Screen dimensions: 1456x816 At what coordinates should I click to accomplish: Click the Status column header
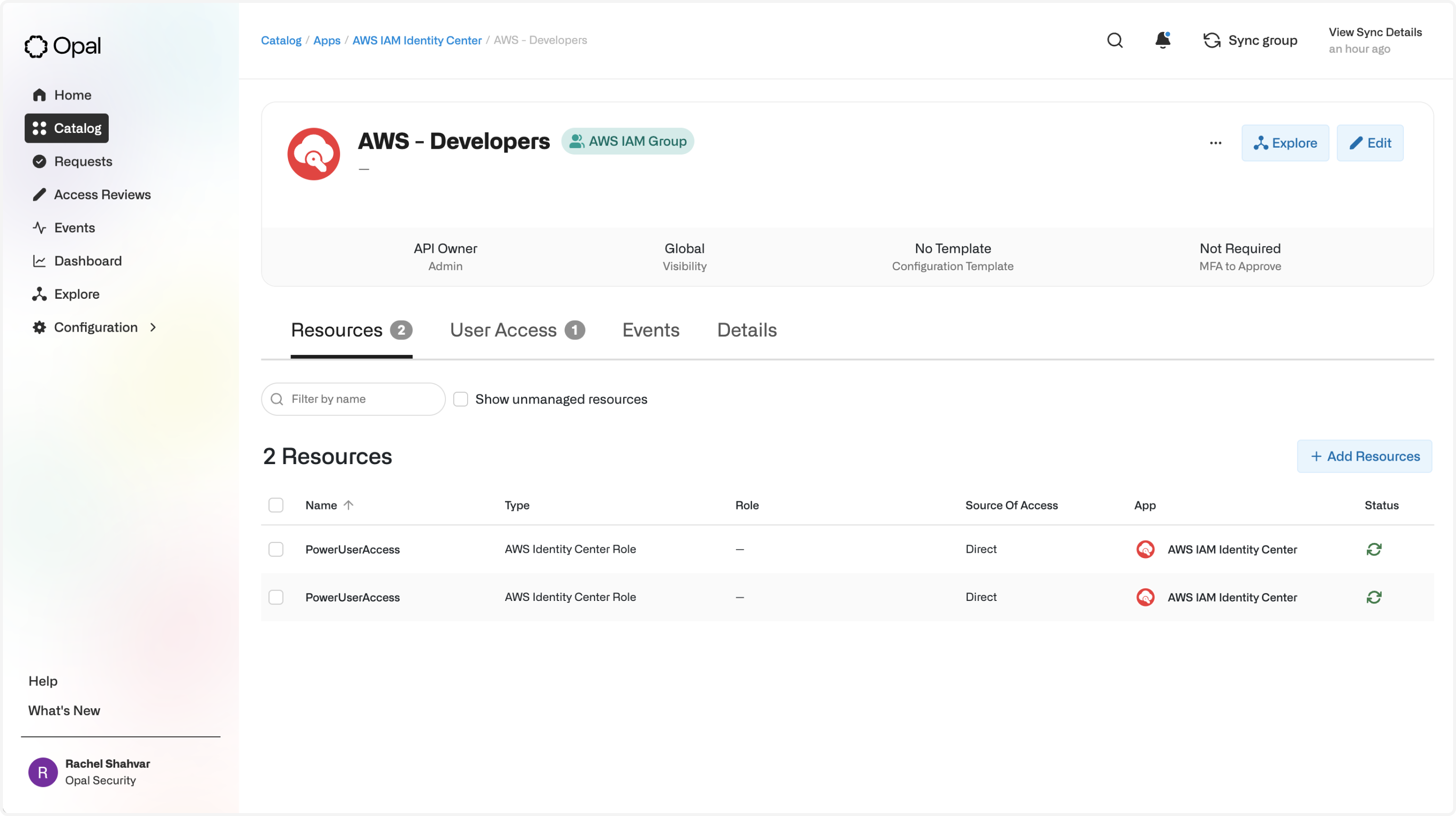coord(1381,505)
